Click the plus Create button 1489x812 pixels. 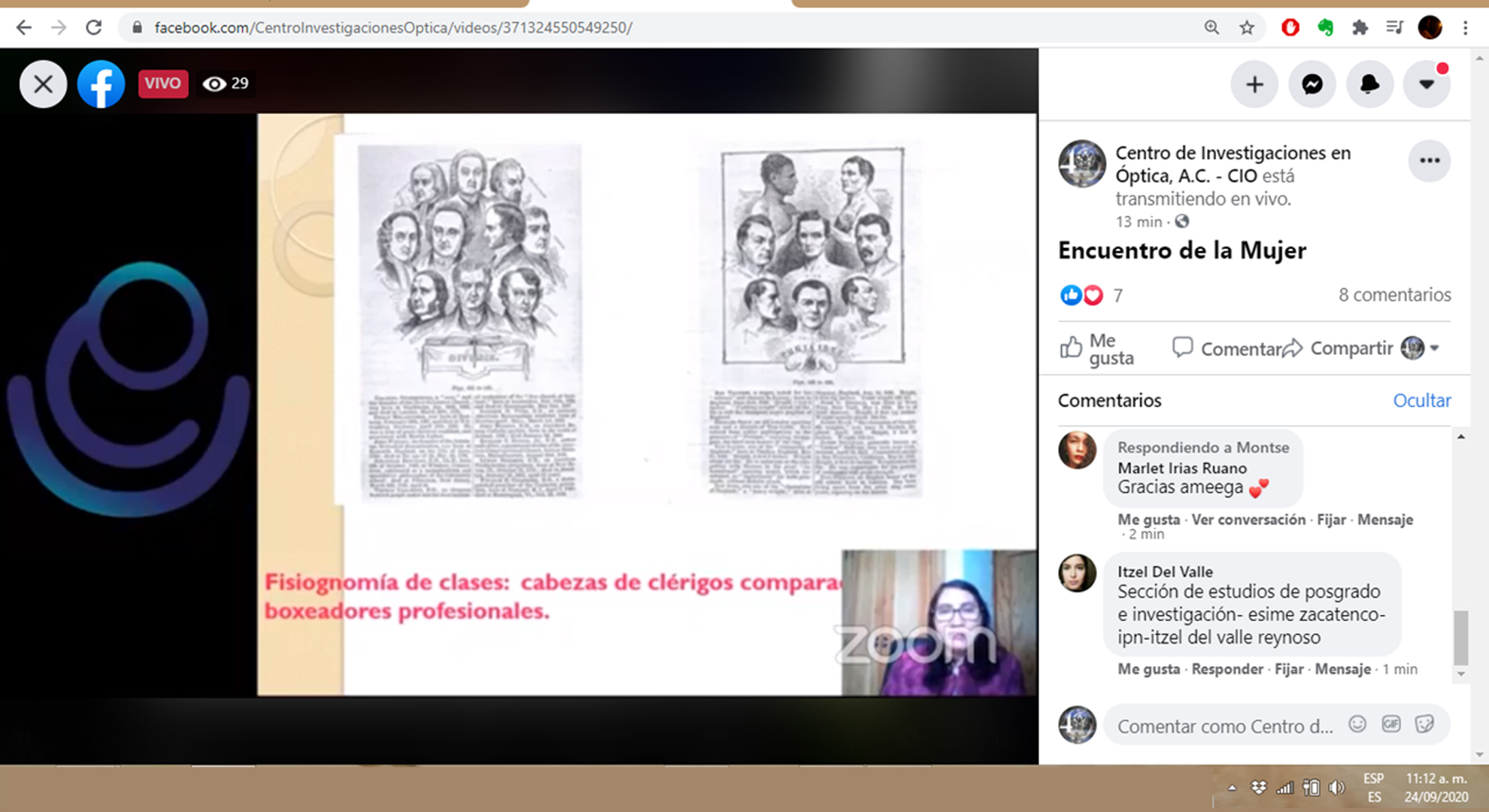point(1254,84)
